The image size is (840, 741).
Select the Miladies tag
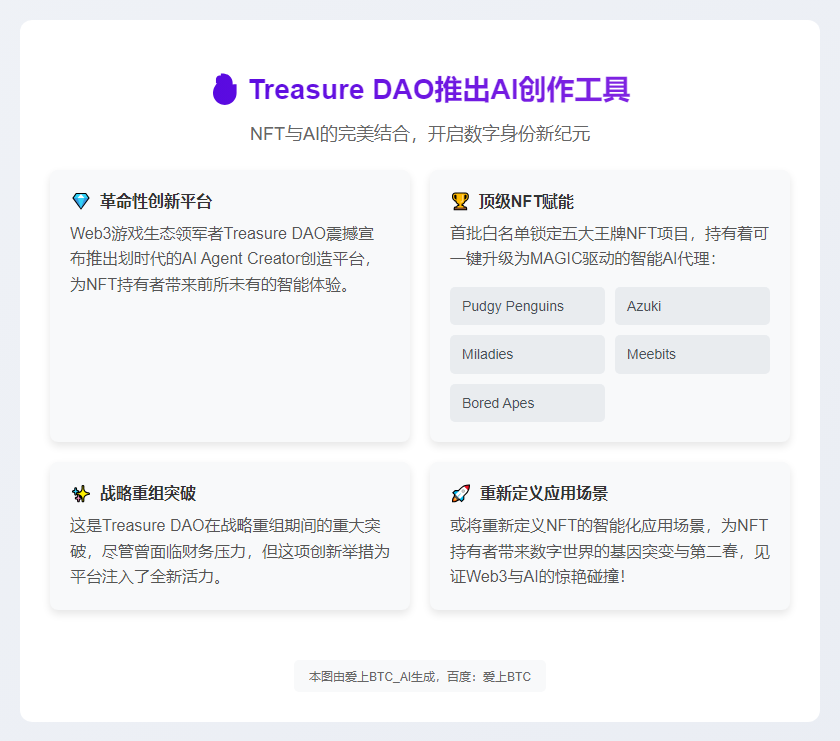527,354
